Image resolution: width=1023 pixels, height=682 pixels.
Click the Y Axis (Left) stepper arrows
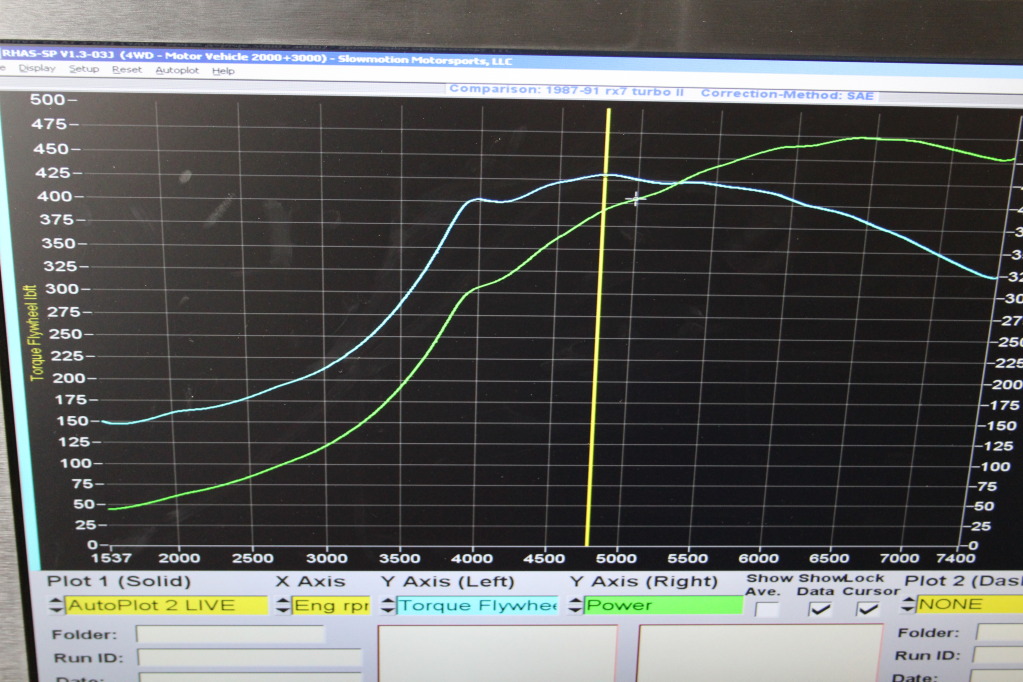click(388, 606)
